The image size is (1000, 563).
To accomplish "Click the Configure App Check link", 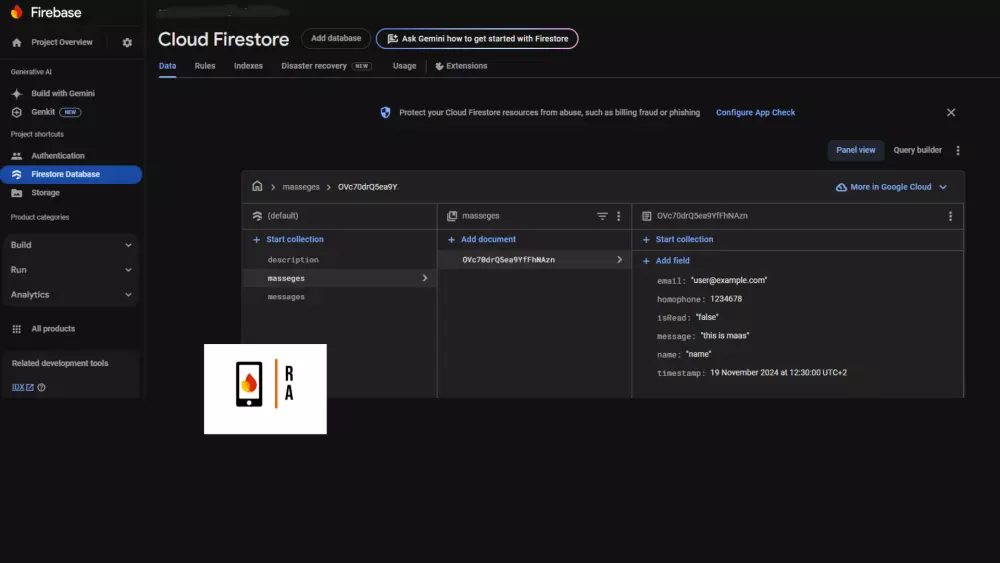I will pos(755,112).
